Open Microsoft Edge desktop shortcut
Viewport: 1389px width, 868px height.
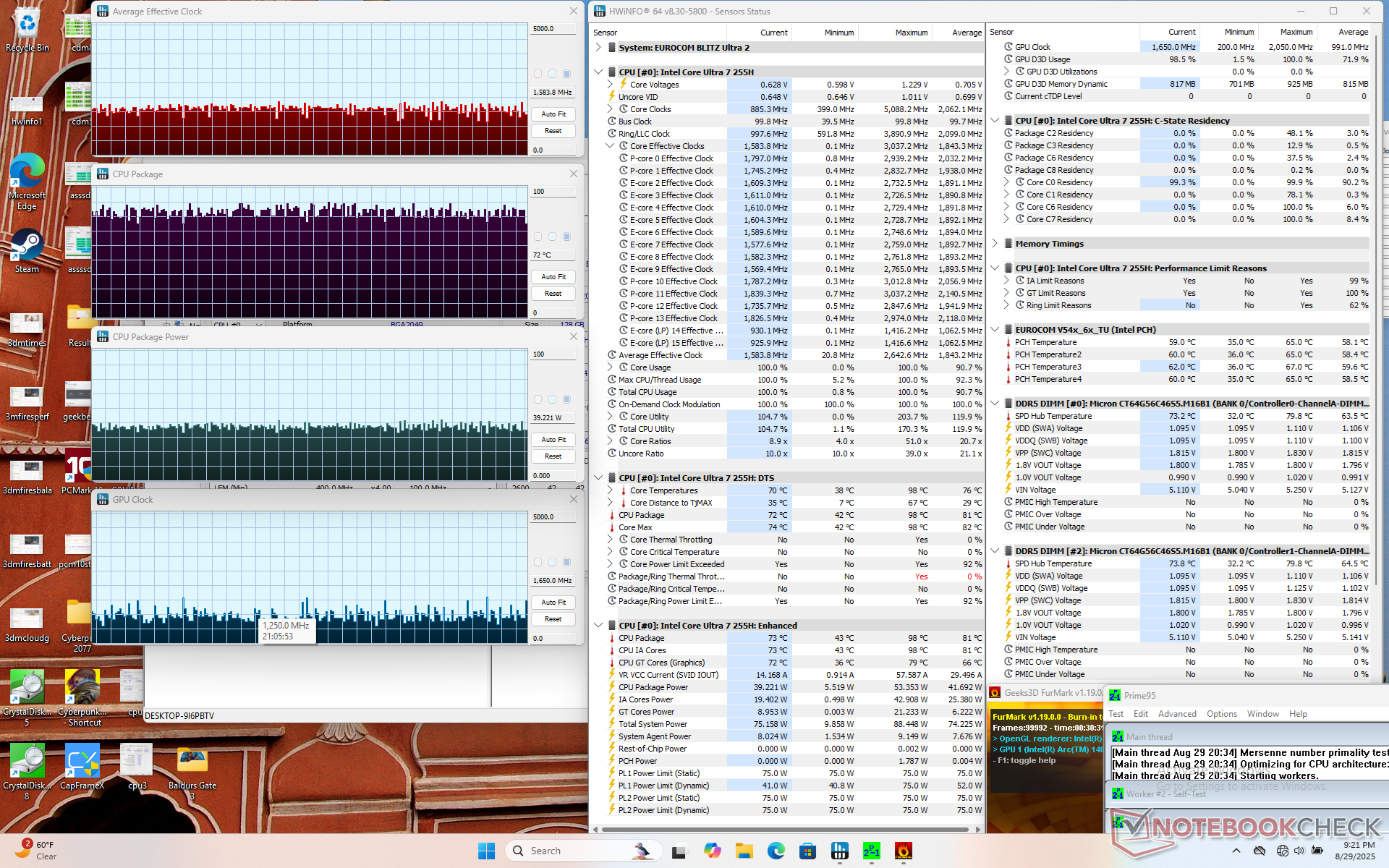point(27,182)
